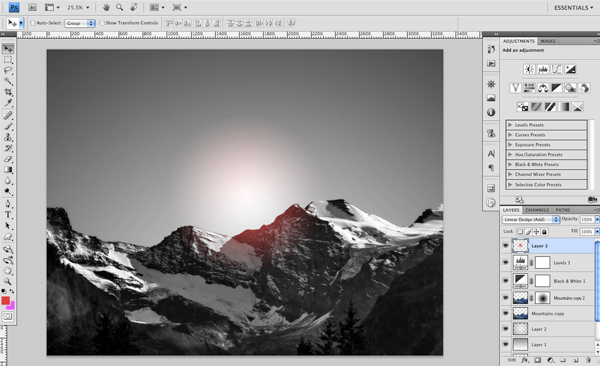Select the Clone Stamp tool

[x=8, y=137]
